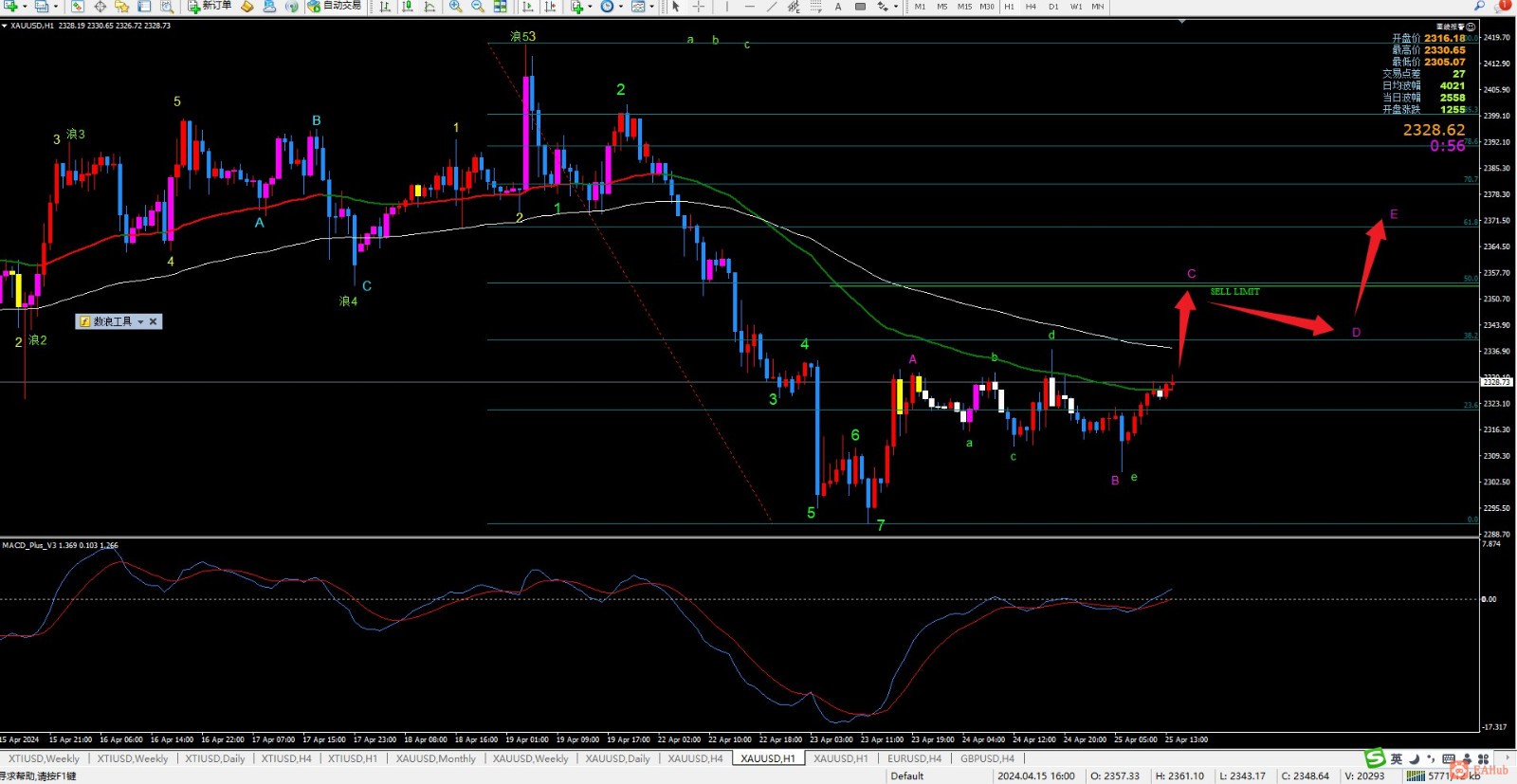Toggle chart Auto Scroll
The width and height of the screenshot is (1517, 784).
pos(528,7)
